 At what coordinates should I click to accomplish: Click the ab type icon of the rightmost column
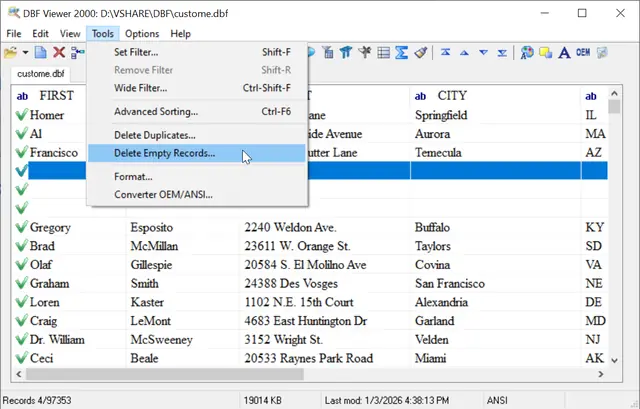[591, 96]
